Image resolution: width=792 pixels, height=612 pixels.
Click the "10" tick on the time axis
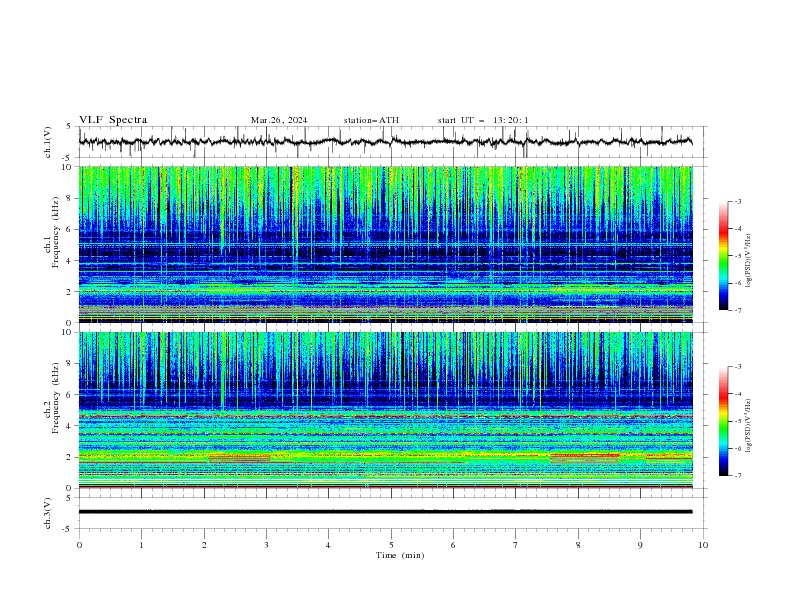pyautogui.click(x=703, y=545)
